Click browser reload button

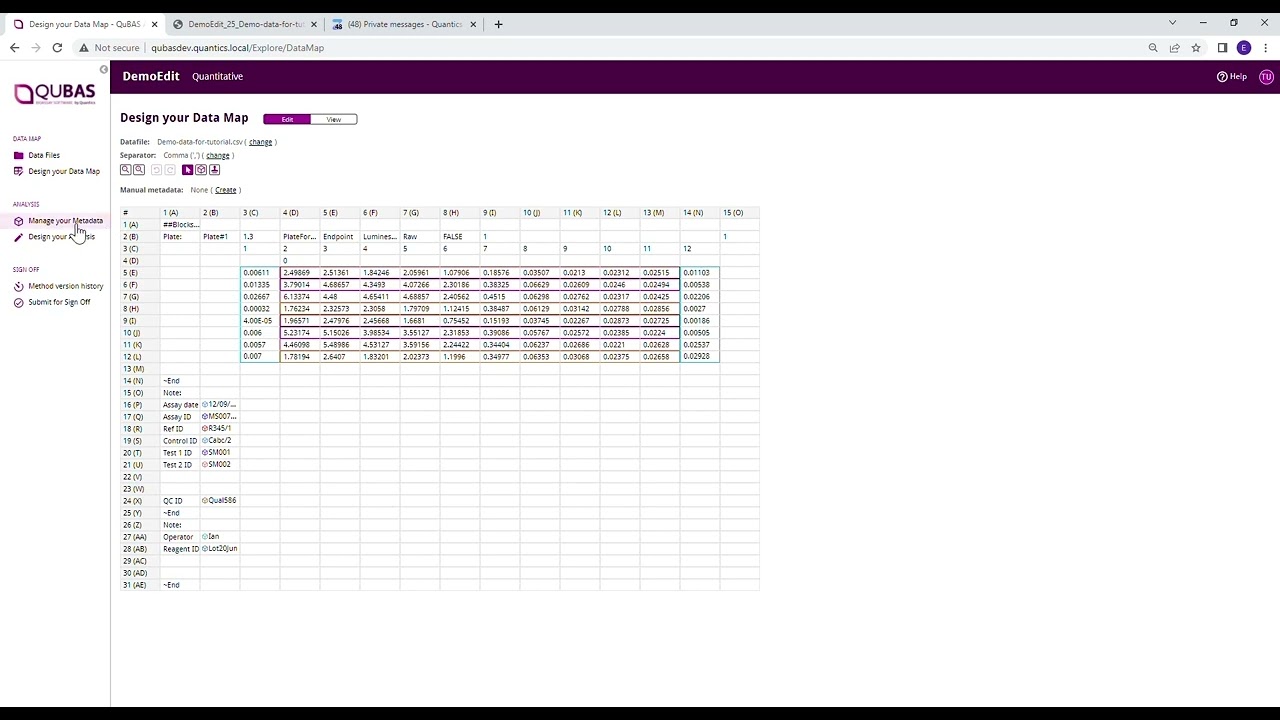pyautogui.click(x=57, y=48)
